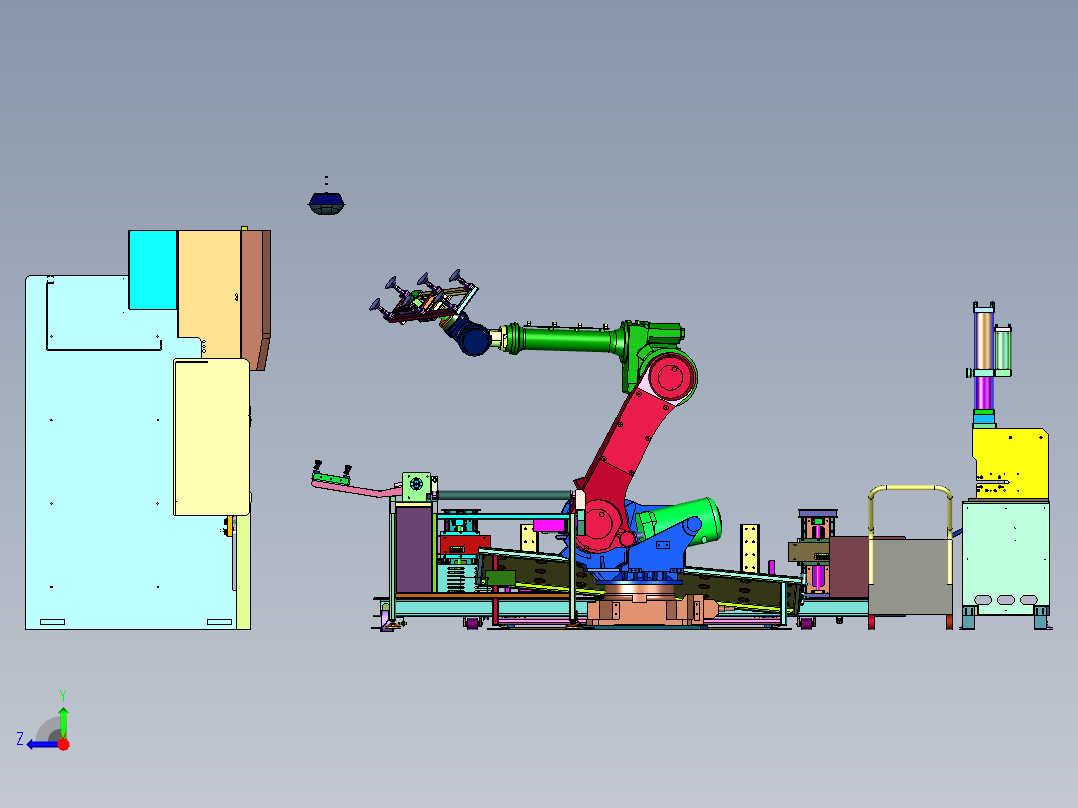Select the brown front panel of the press machine
The width and height of the screenshot is (1078, 808).
256,299
